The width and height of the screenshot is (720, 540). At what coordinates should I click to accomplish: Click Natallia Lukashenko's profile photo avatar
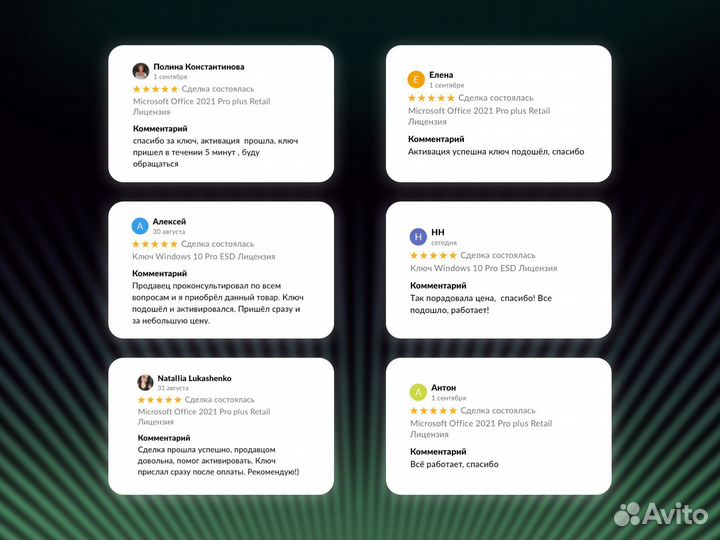click(x=145, y=382)
